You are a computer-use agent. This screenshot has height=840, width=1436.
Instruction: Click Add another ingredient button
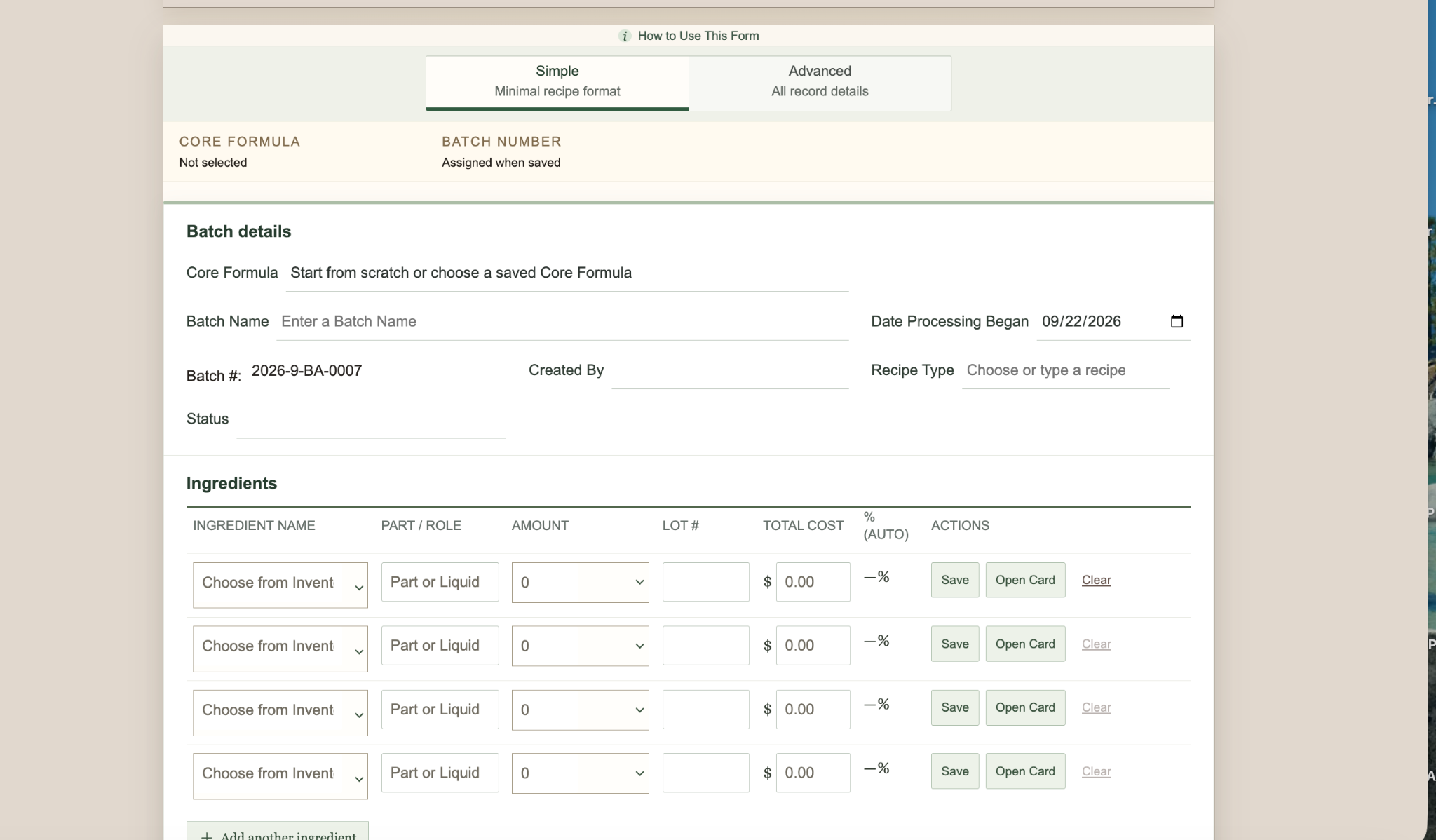pos(278,832)
